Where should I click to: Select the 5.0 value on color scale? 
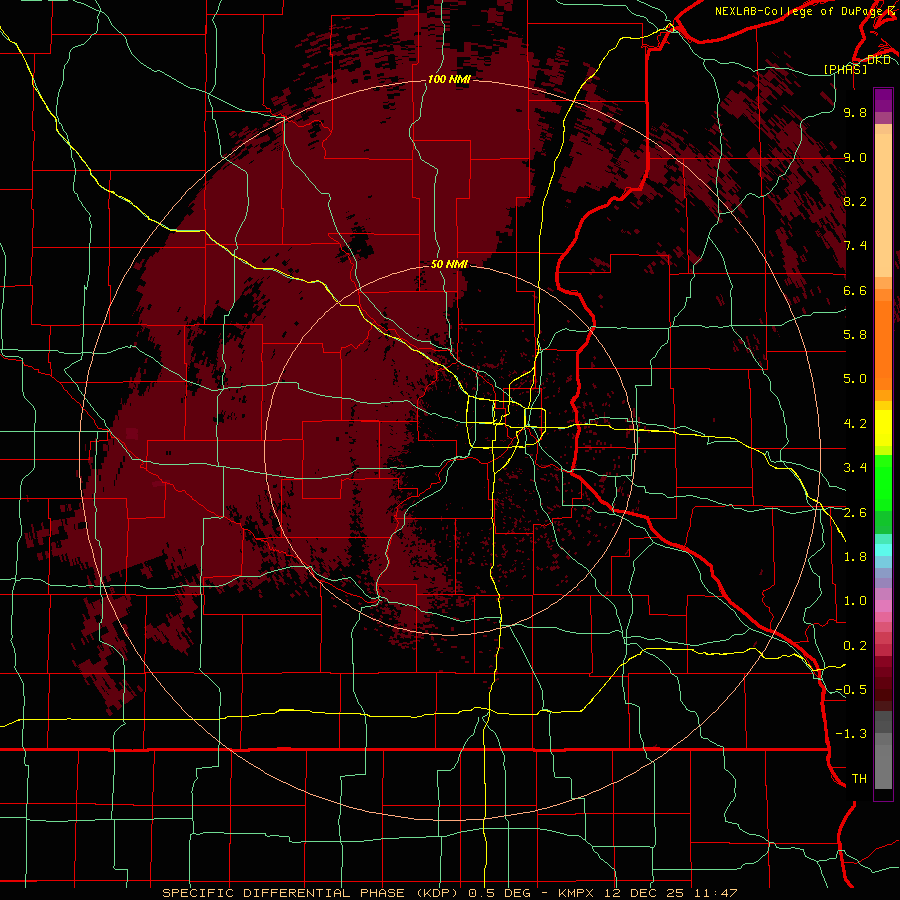point(855,379)
